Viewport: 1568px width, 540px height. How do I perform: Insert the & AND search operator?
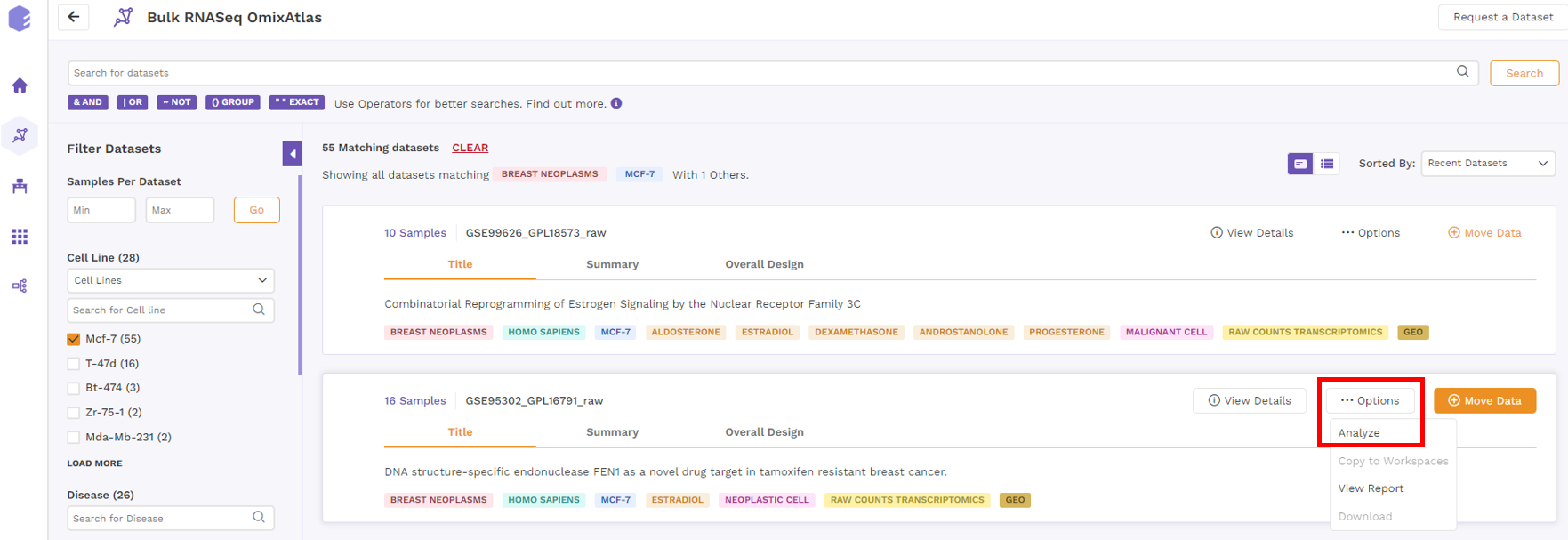click(88, 102)
